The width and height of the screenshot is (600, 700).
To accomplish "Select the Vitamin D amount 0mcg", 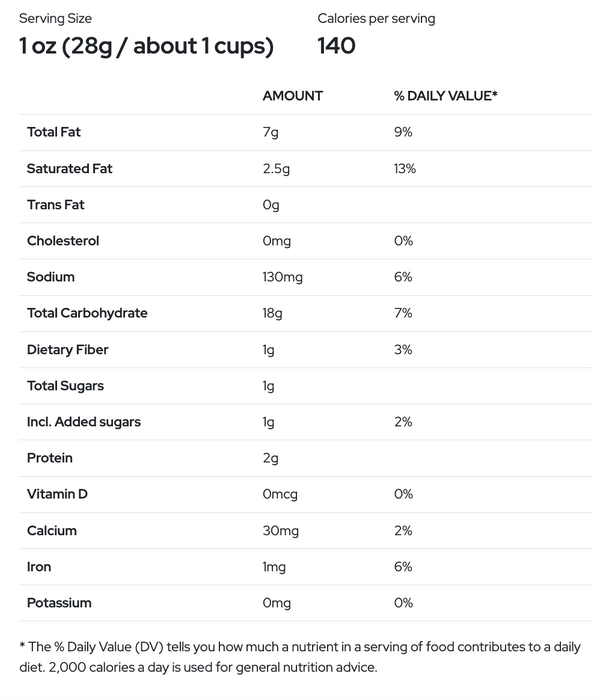I will pos(280,495).
